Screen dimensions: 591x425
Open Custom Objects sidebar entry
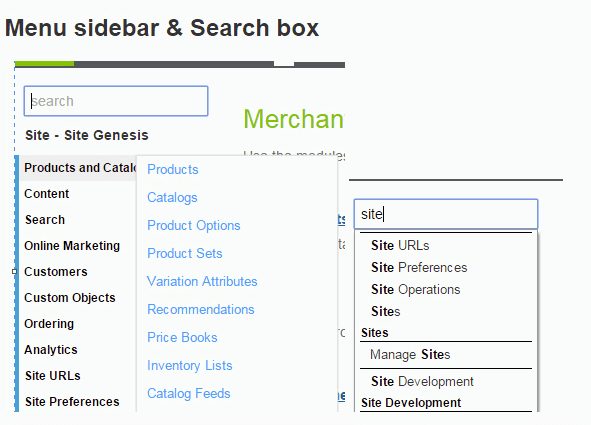point(70,298)
